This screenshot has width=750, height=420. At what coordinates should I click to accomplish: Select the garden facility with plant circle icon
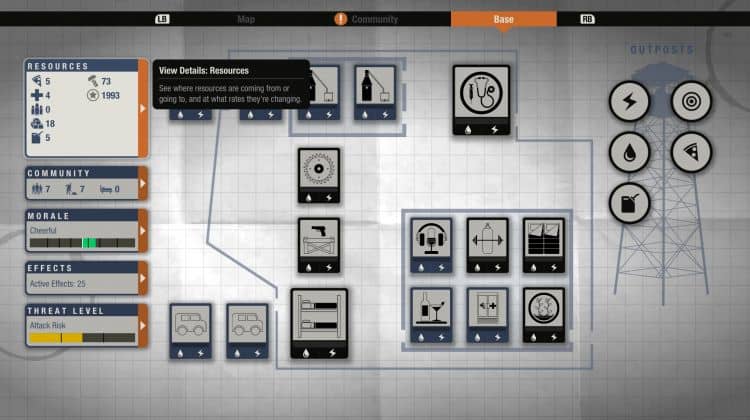point(544,315)
